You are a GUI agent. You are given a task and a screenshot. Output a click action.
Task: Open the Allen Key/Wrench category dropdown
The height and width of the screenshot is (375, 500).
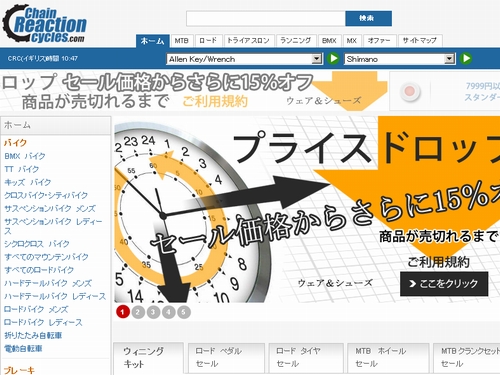coord(244,59)
